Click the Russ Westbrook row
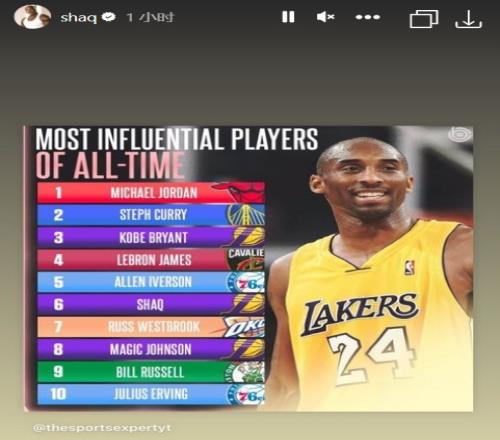The height and width of the screenshot is (440, 500). point(151,327)
